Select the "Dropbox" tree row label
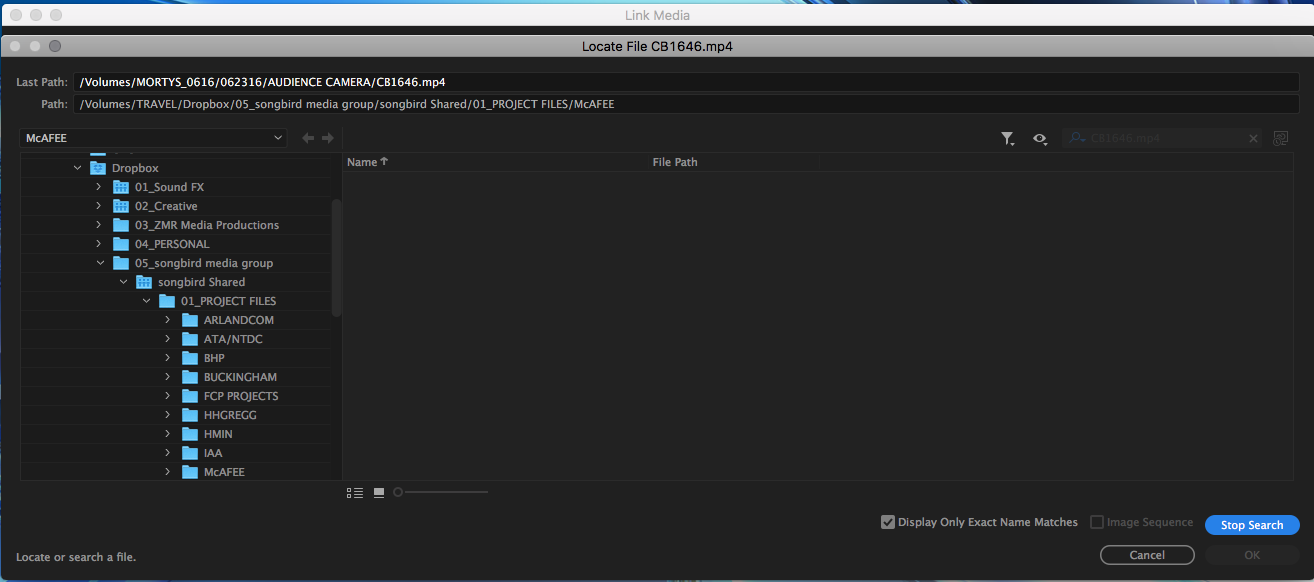The image size is (1314, 582). coord(135,168)
